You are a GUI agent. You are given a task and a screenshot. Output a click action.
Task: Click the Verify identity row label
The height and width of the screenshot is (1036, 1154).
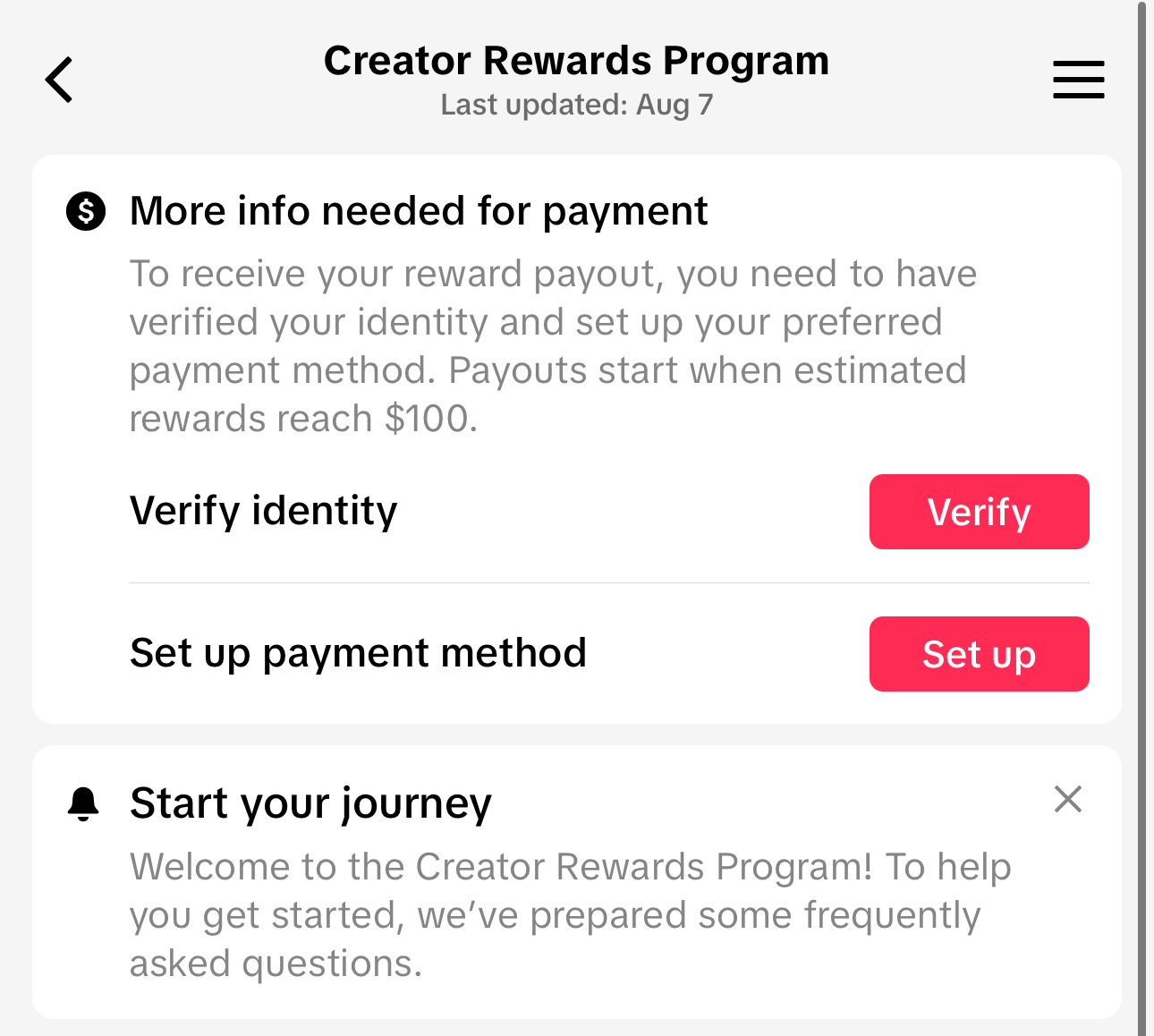(x=263, y=511)
